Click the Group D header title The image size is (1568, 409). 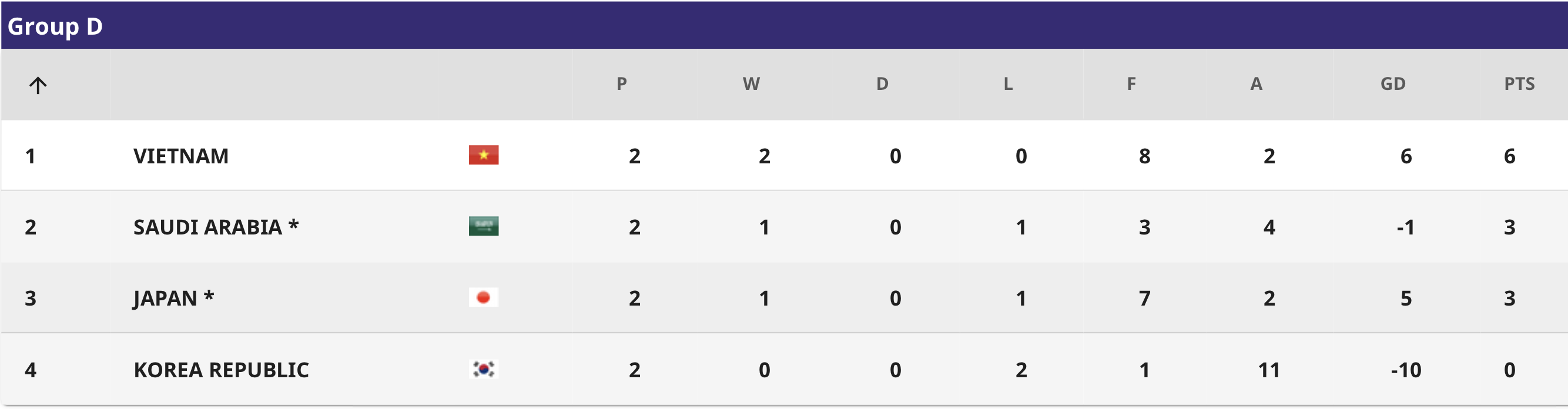point(55,26)
